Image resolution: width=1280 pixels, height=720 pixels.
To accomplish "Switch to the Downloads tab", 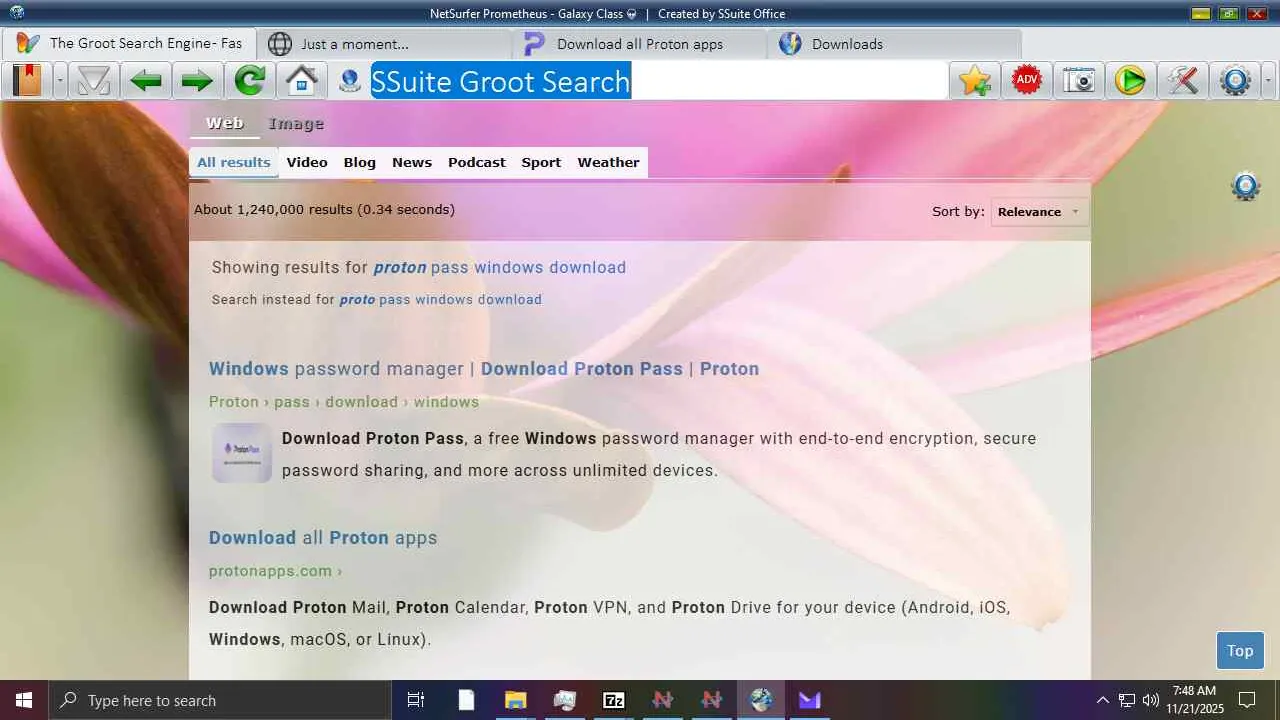I will (896, 44).
